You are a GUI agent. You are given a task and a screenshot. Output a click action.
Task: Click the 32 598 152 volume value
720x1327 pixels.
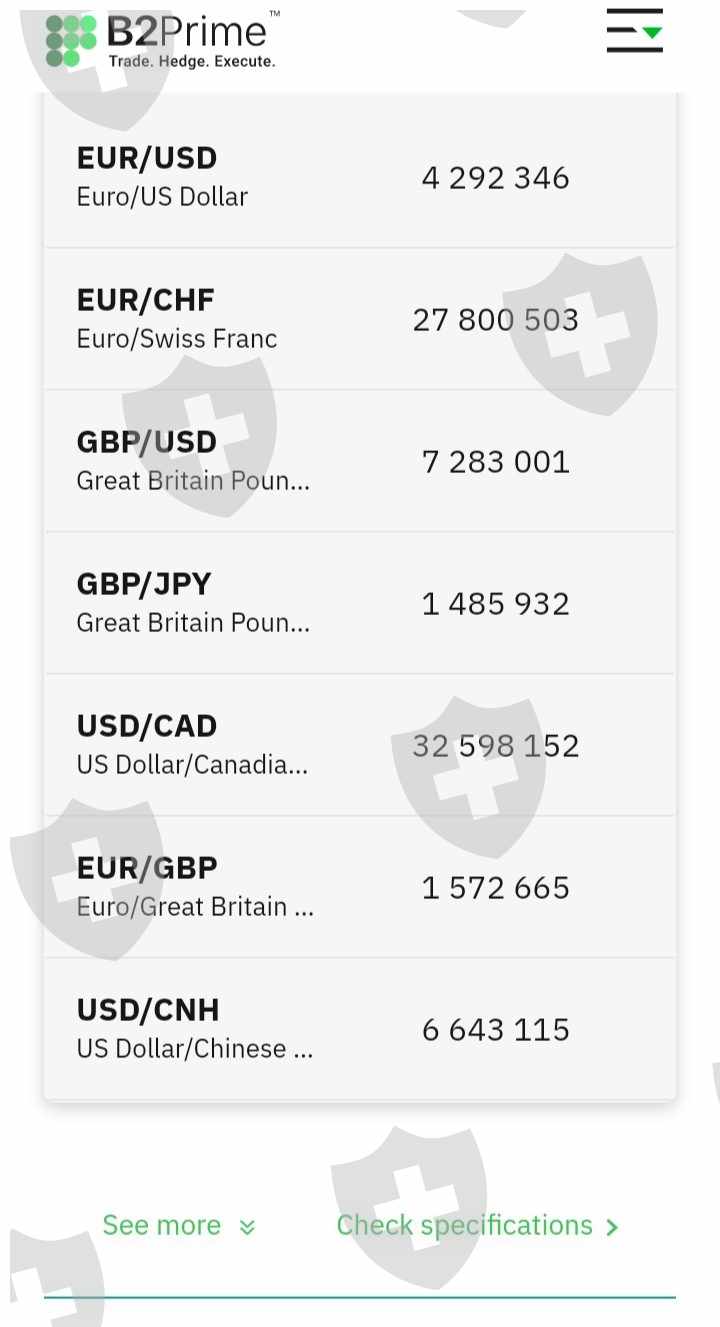[x=495, y=746]
